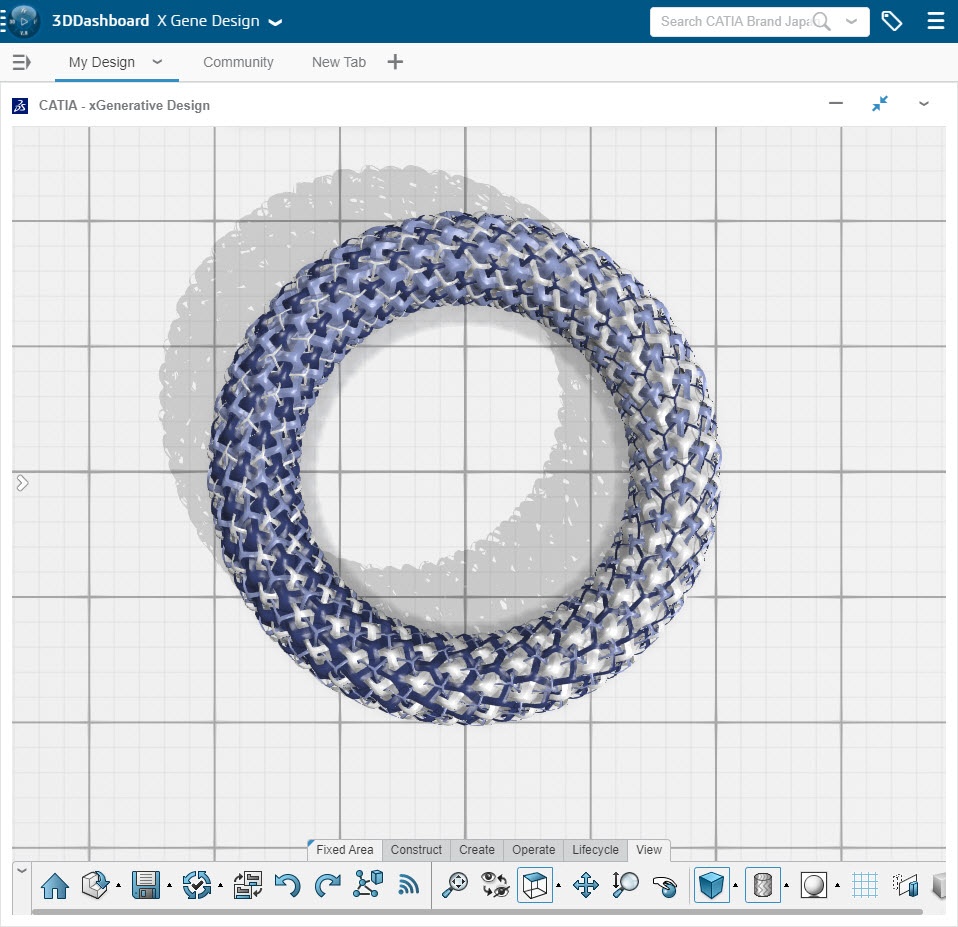Switch to the Community tab
This screenshot has height=927, width=958.
click(238, 62)
